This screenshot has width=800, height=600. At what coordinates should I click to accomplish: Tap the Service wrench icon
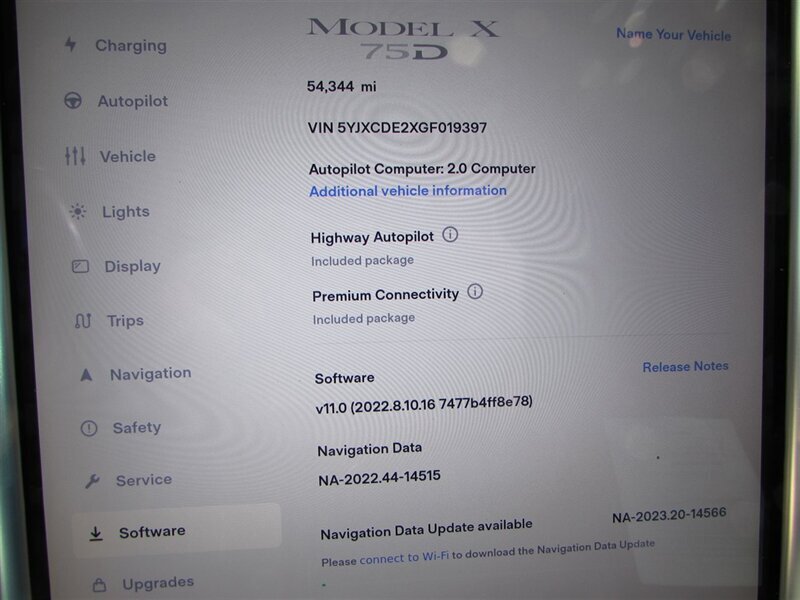coord(92,481)
